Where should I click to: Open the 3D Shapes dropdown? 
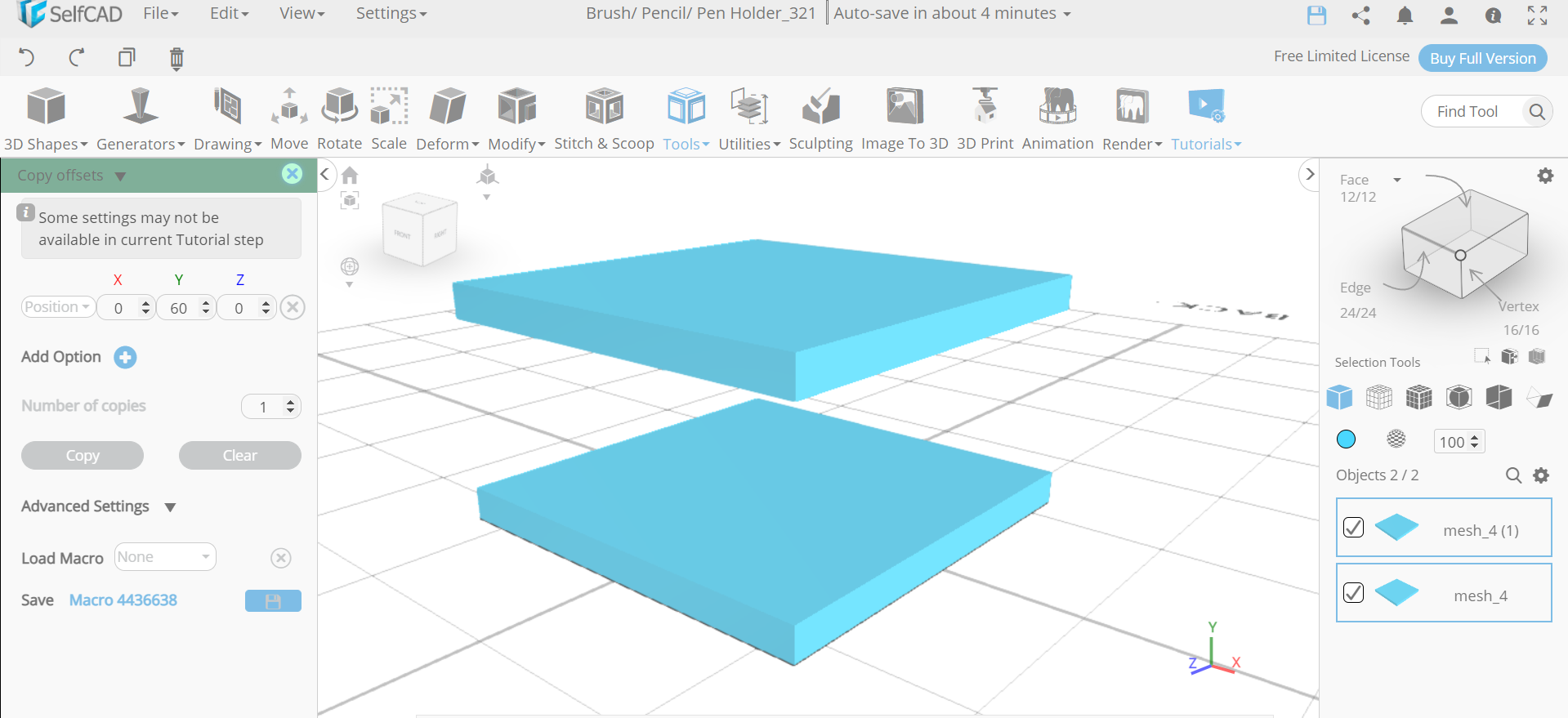tap(46, 120)
